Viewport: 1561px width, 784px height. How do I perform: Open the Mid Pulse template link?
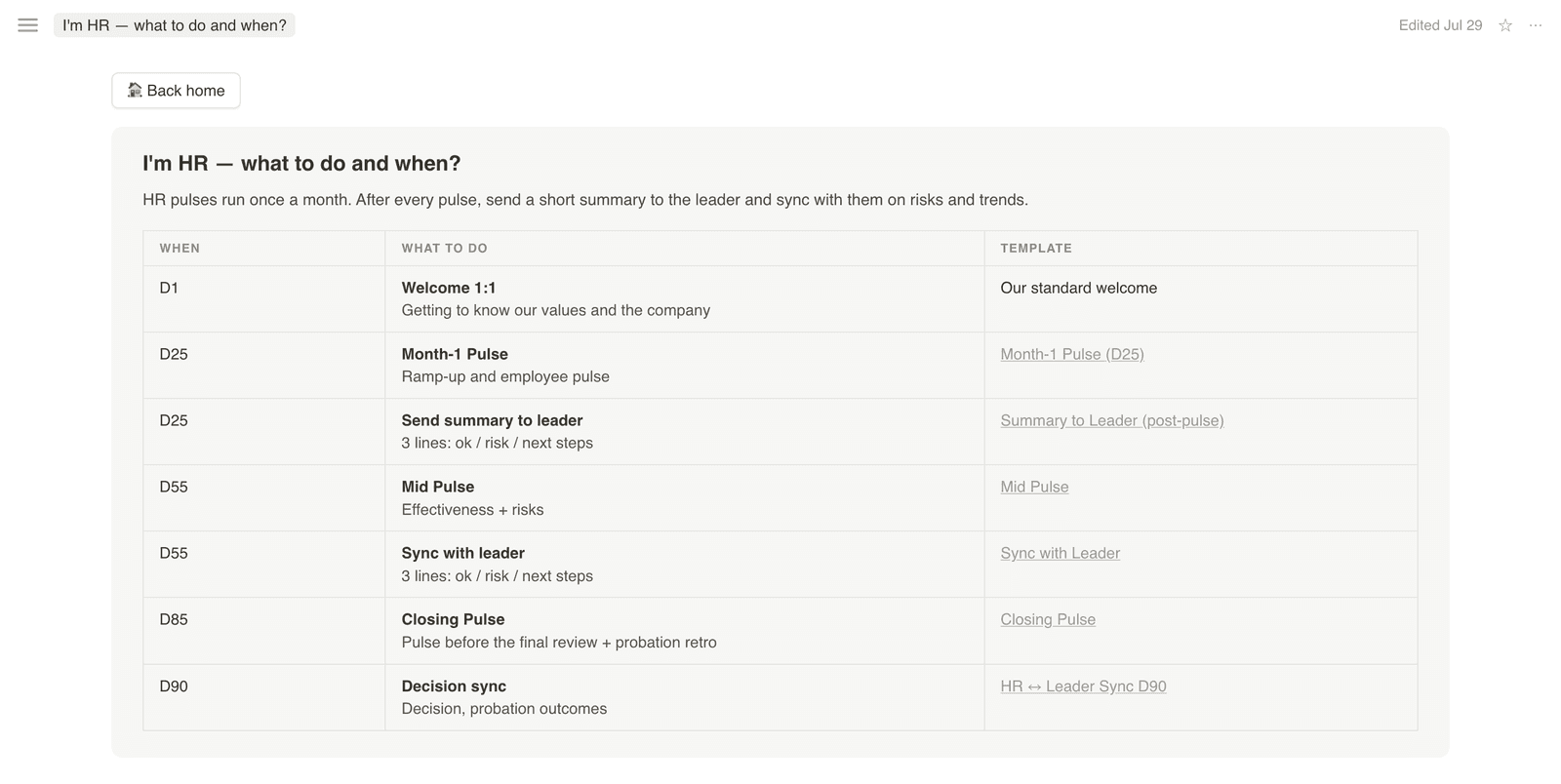1034,487
